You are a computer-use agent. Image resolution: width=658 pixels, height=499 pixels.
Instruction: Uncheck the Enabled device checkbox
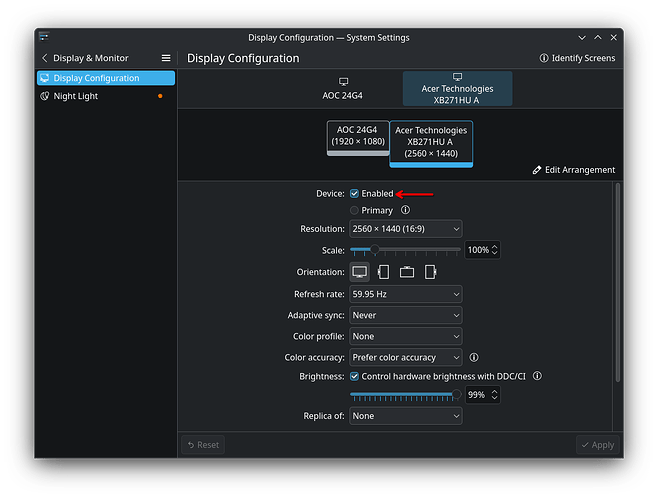pyautogui.click(x=355, y=193)
